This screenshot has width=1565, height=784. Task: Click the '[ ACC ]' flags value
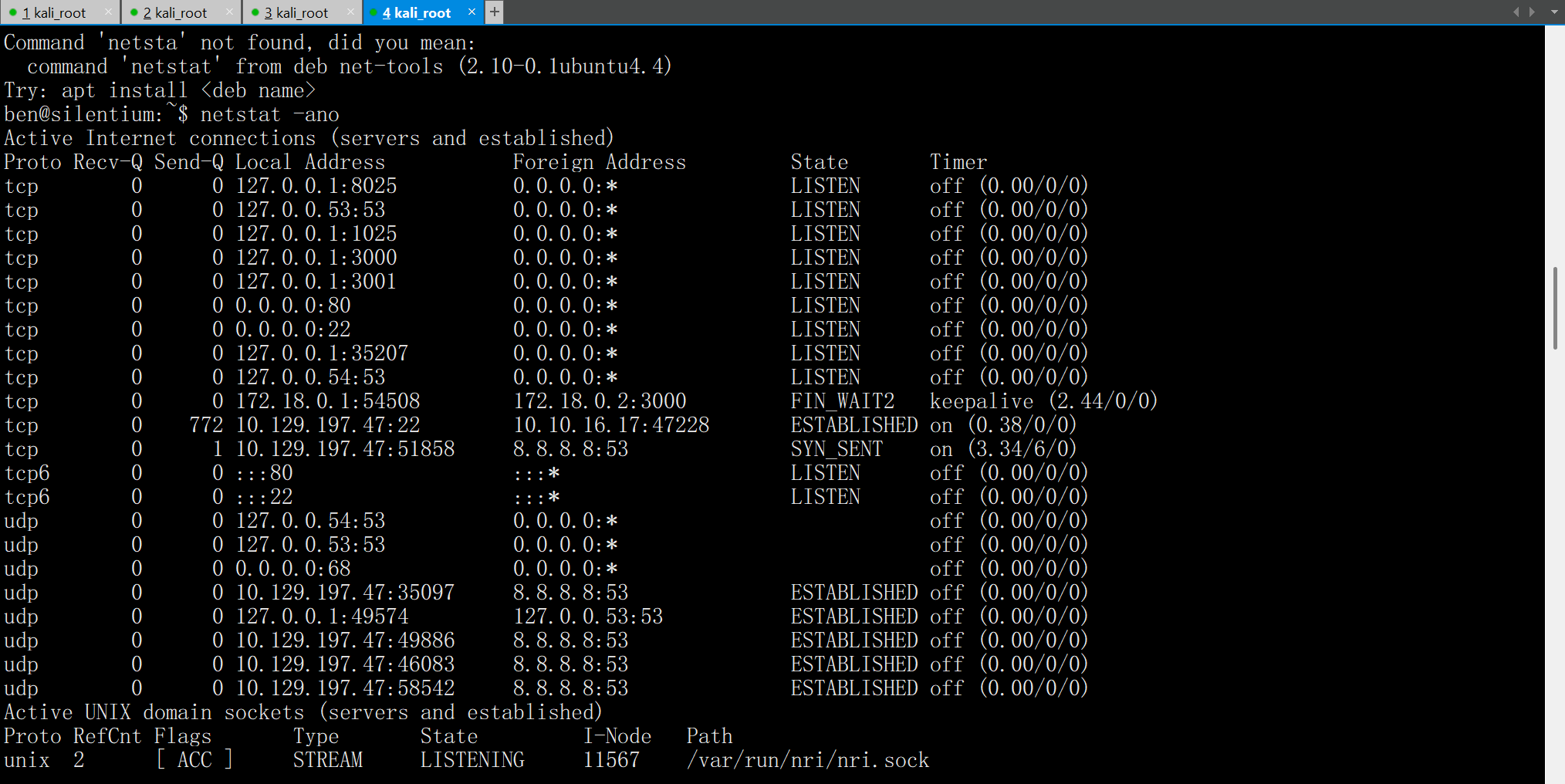pos(194,760)
